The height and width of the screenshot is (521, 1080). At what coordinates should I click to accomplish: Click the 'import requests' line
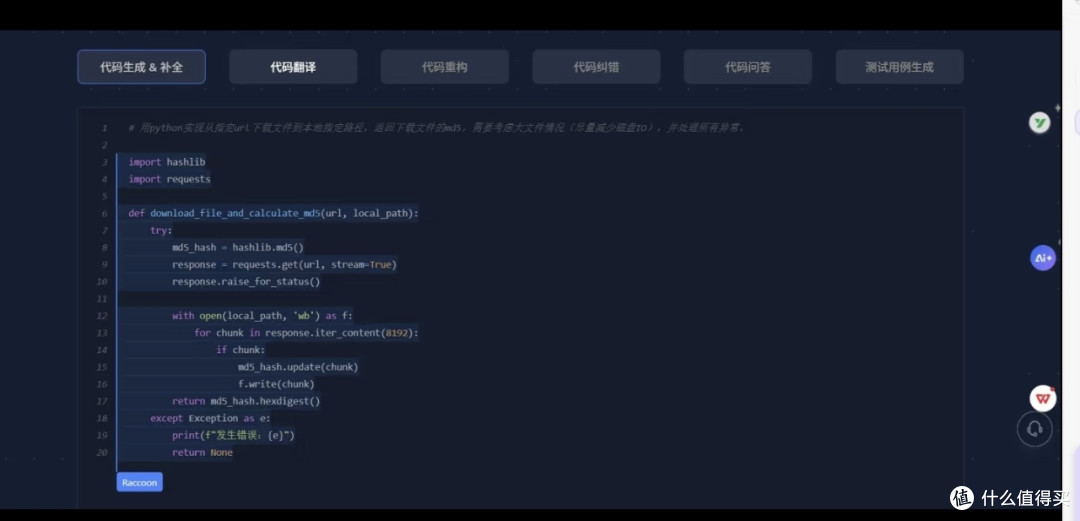point(169,179)
